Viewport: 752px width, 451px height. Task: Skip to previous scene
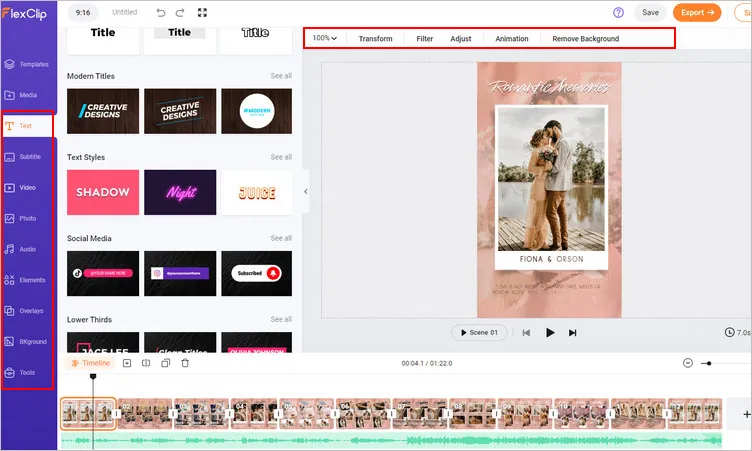(x=526, y=332)
